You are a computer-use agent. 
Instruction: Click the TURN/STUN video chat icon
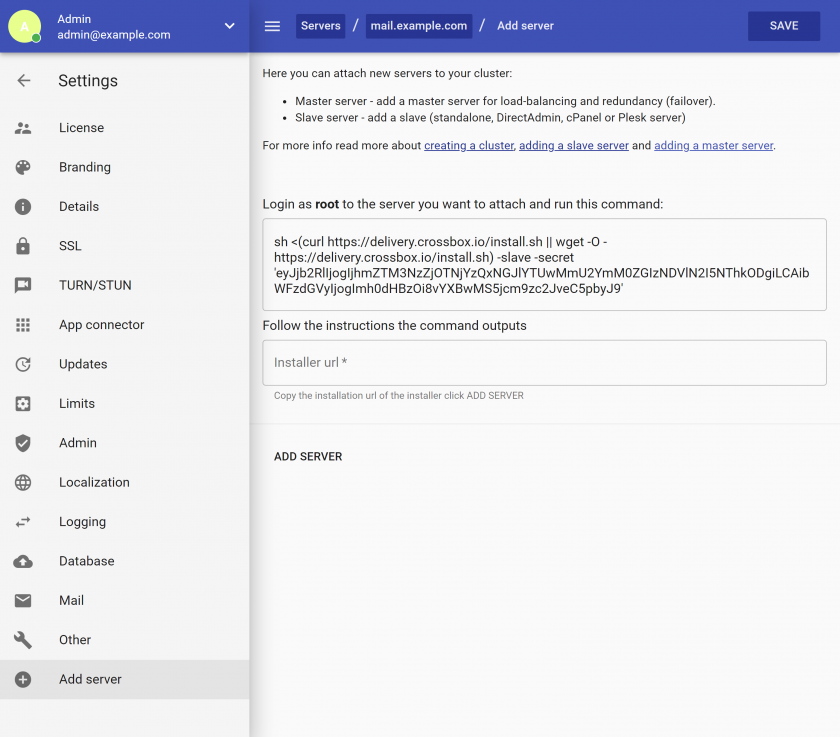[x=23, y=285]
